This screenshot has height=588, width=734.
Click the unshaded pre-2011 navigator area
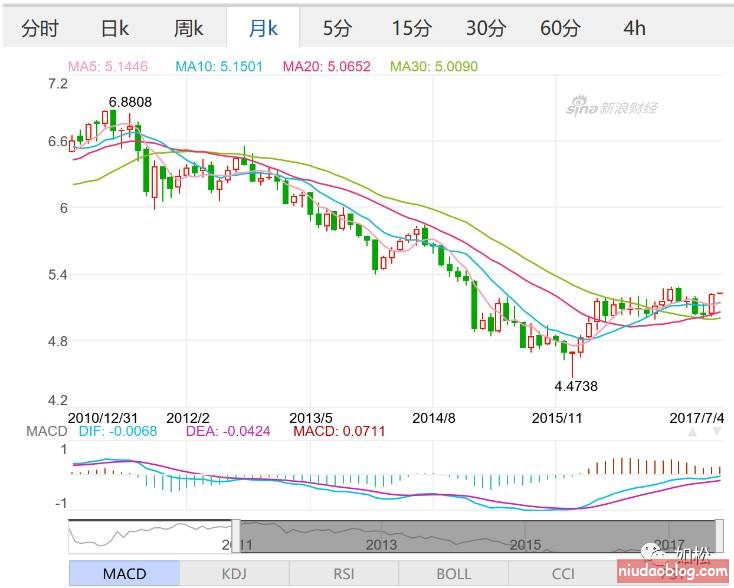click(150, 536)
